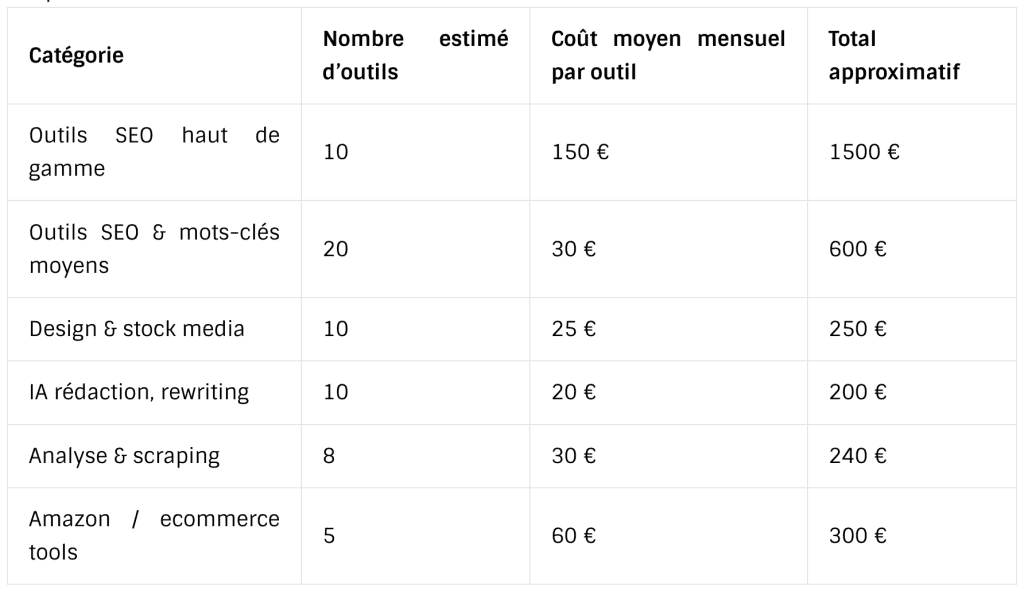Click the "Outils SEO haut de gamme" cell

pos(154,152)
